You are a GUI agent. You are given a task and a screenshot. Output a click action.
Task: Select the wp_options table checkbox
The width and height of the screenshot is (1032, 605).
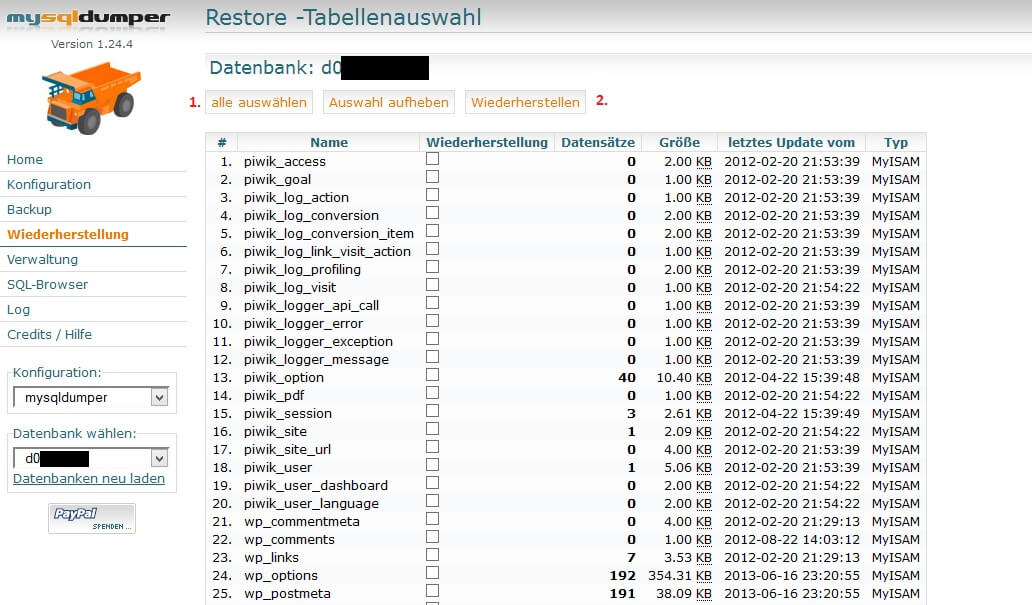click(432, 573)
